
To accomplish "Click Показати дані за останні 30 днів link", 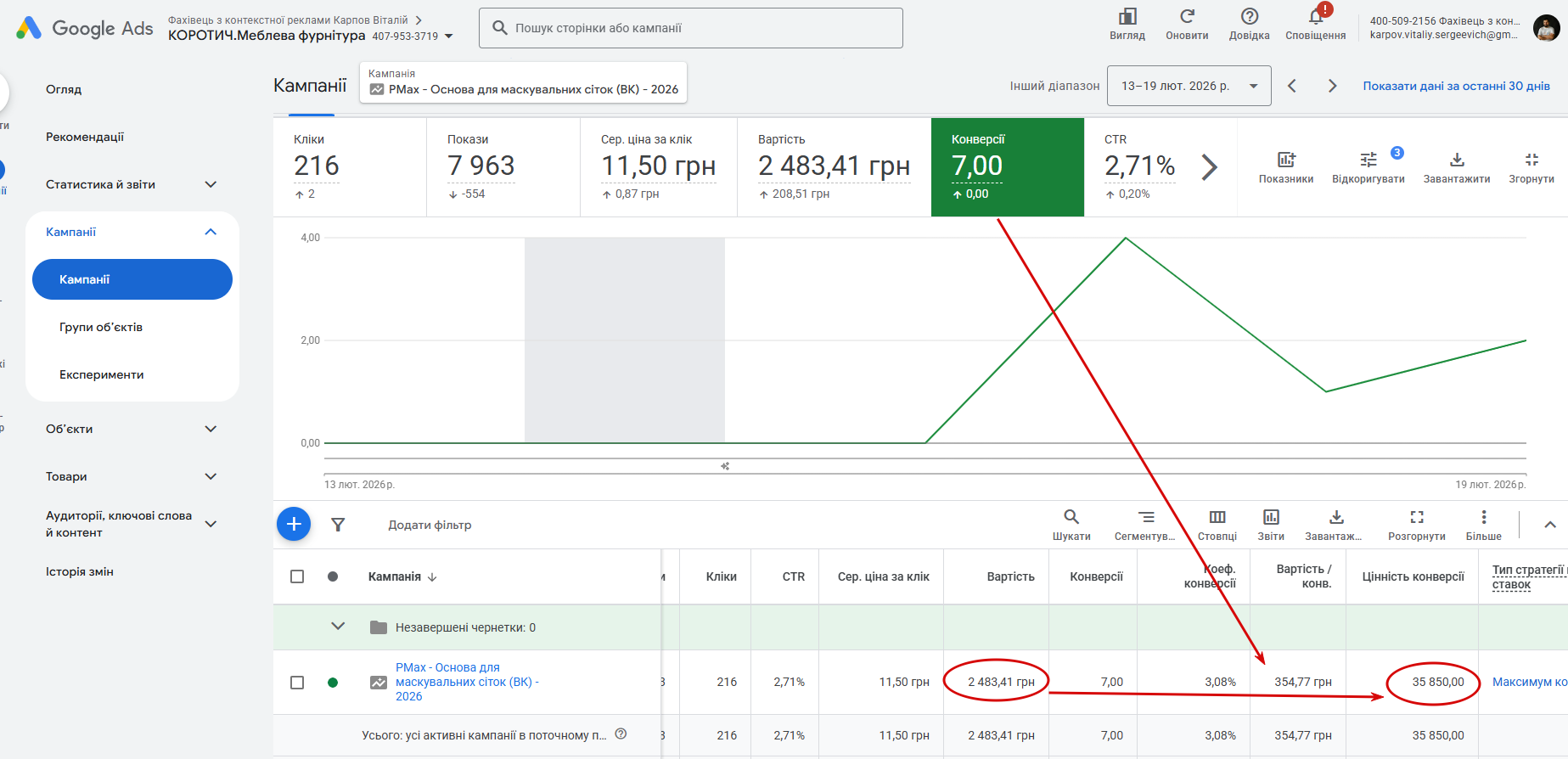I will point(1456,86).
